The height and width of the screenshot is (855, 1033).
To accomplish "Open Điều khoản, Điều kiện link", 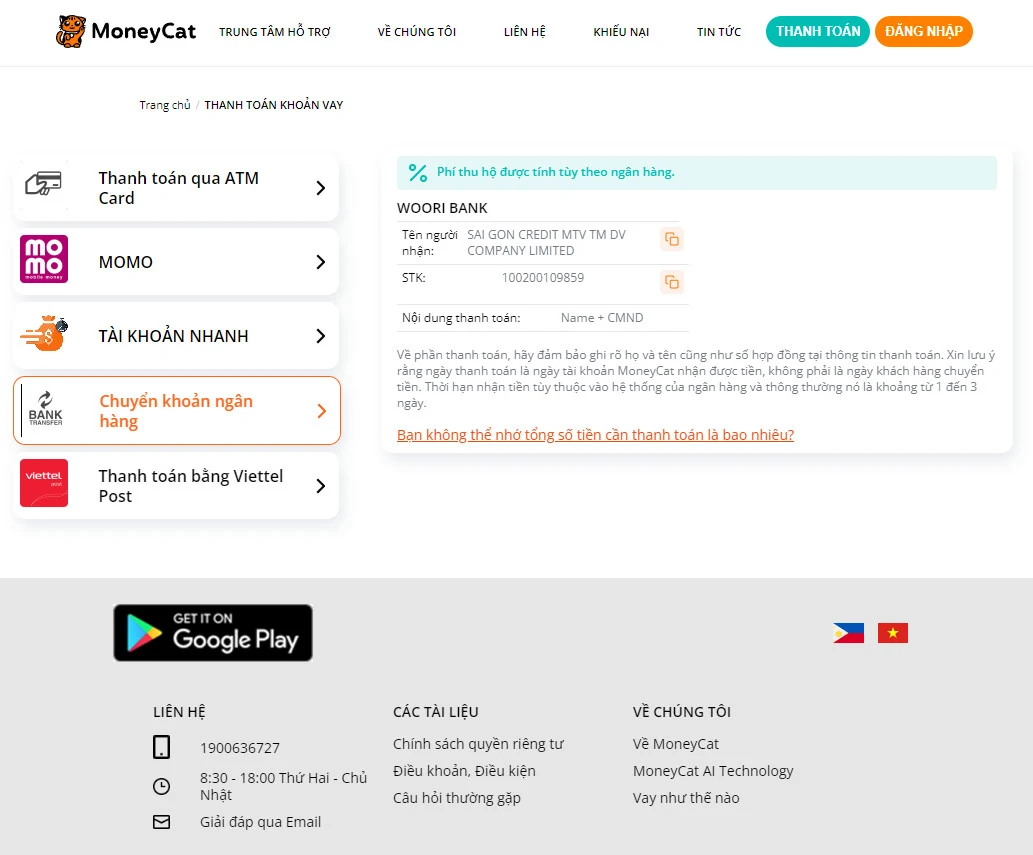I will pos(464,771).
